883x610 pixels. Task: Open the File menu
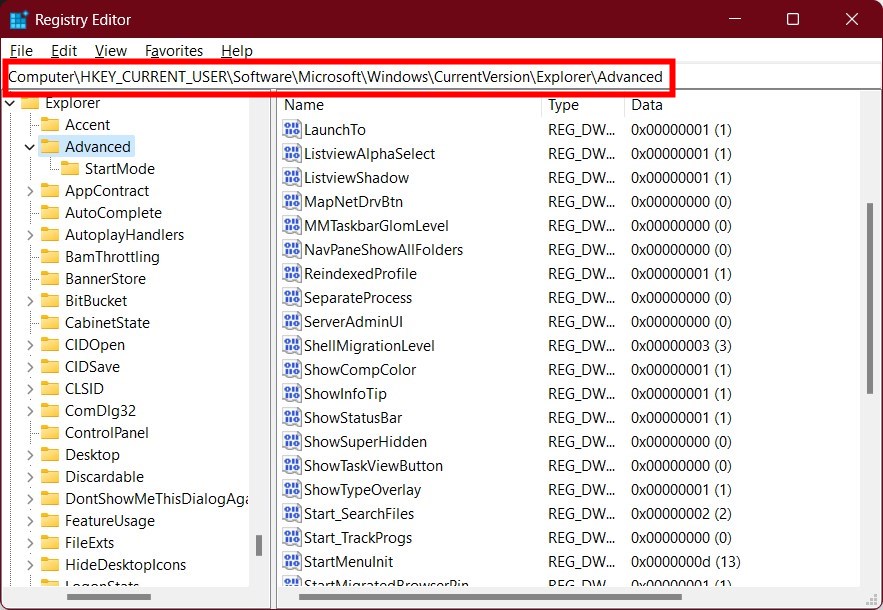click(x=21, y=51)
